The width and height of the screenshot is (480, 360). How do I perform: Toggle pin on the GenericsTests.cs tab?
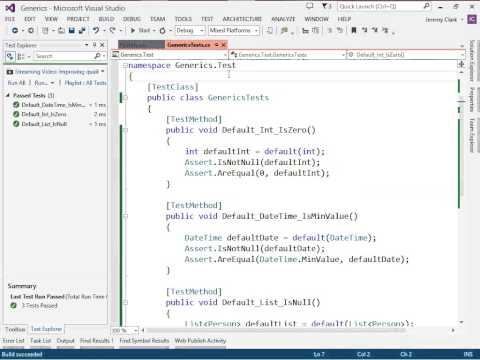tap(217, 45)
